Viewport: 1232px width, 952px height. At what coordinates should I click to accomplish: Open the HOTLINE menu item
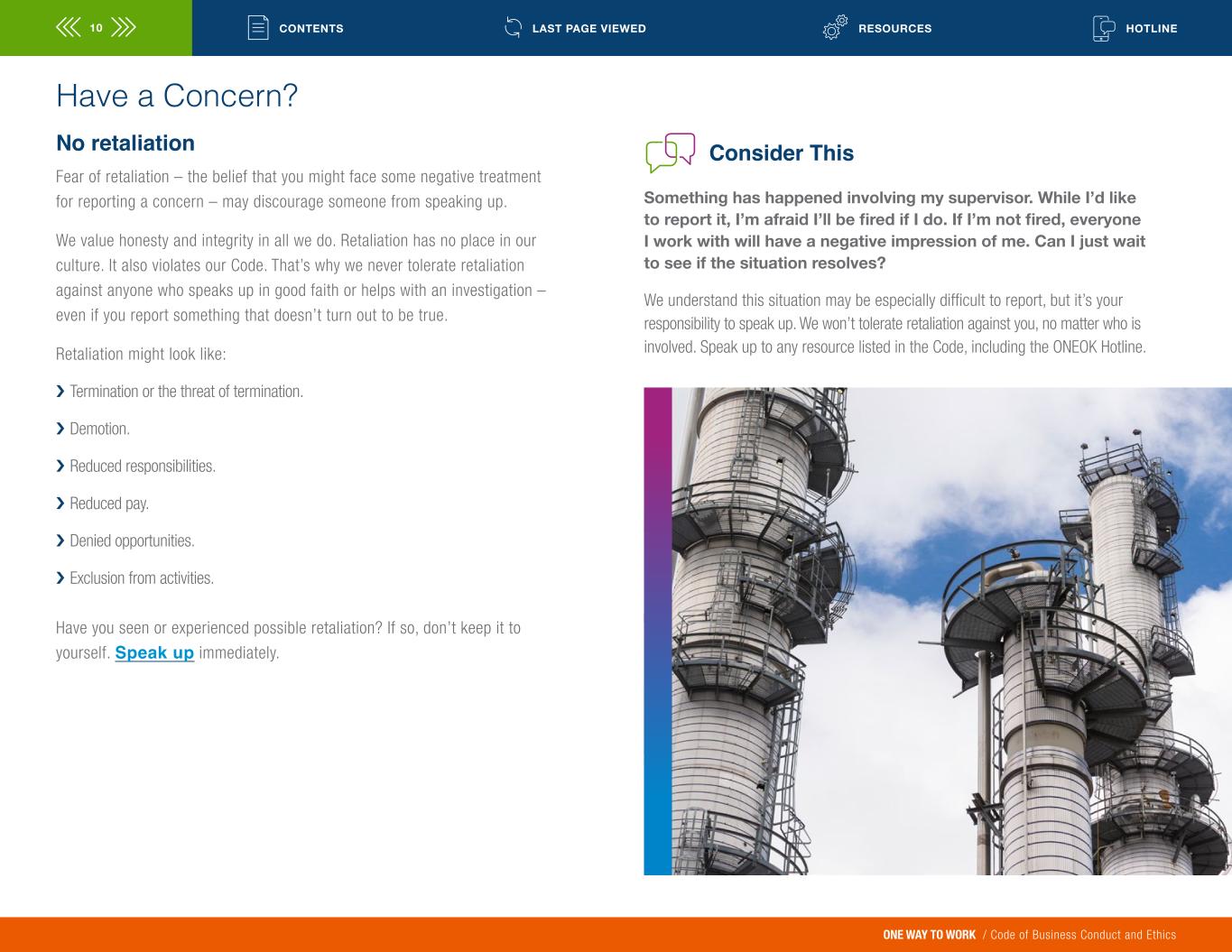[1152, 29]
